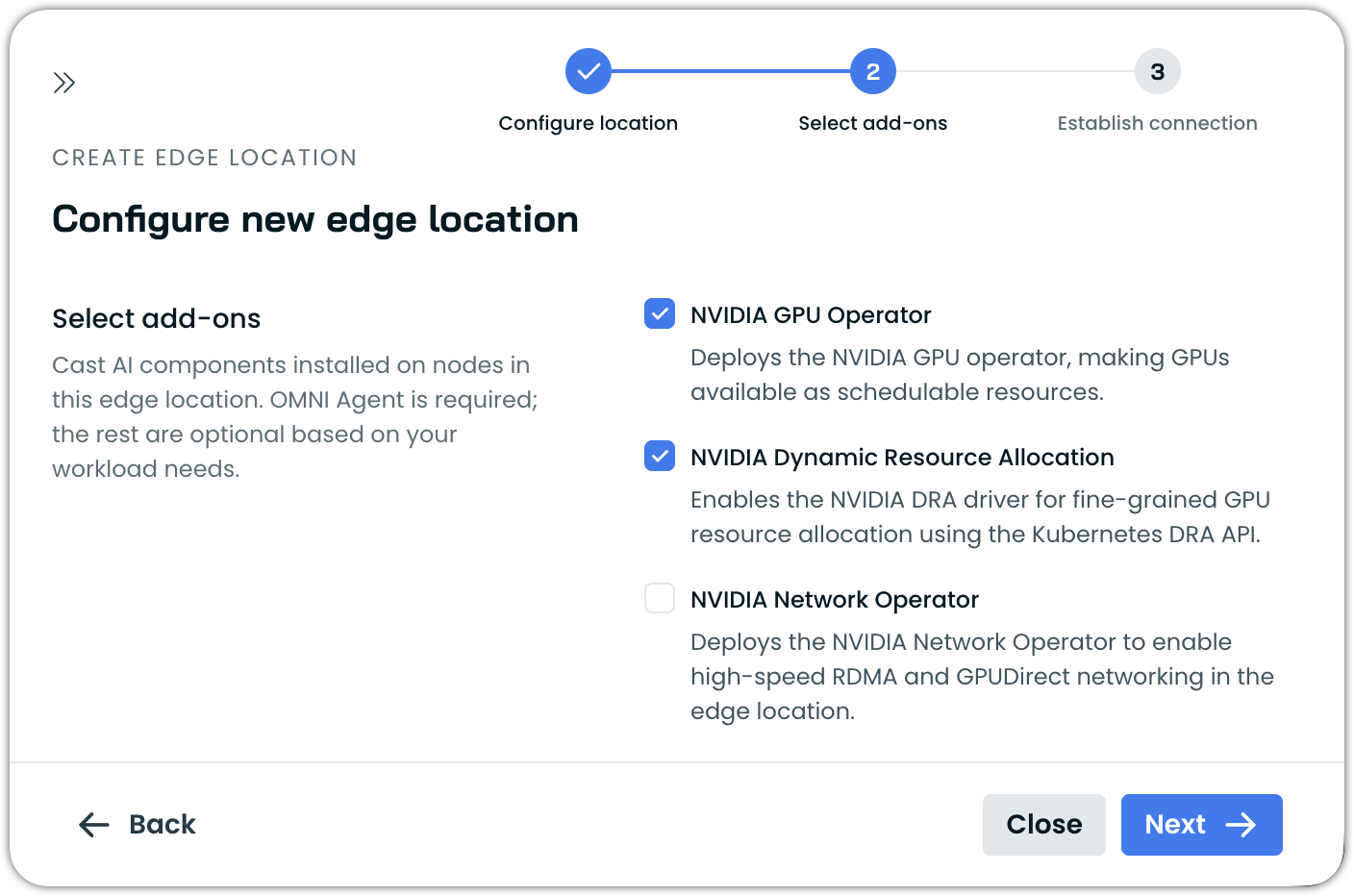Click the Configure new edge location heading
This screenshot has height=896, width=1354.
[x=315, y=220]
